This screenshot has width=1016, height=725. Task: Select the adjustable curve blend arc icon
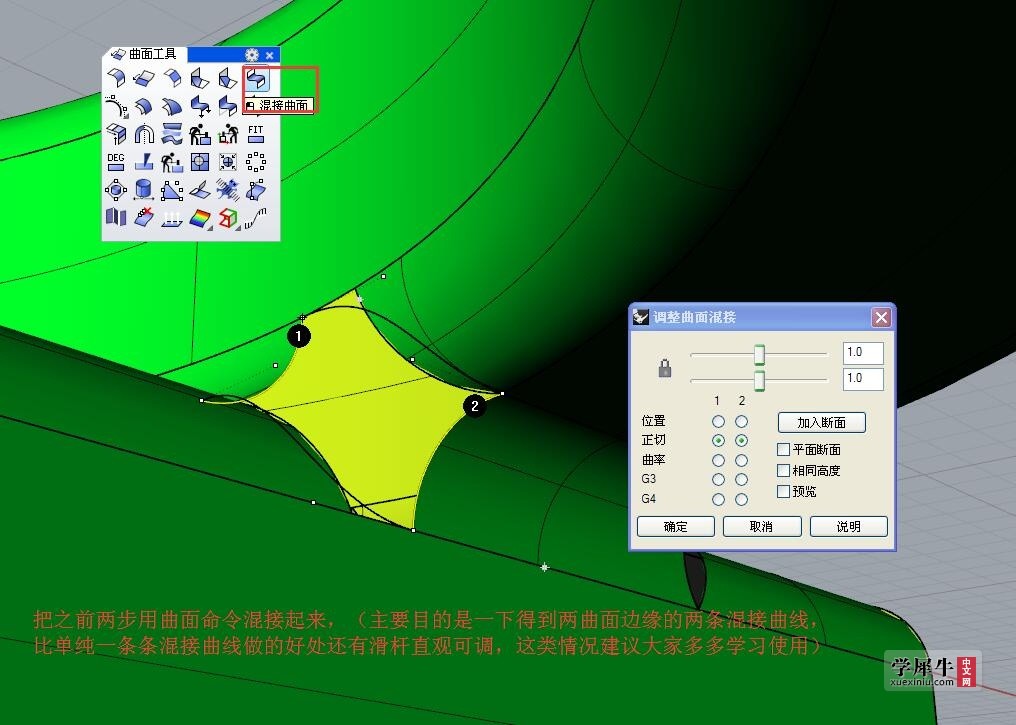tap(116, 106)
